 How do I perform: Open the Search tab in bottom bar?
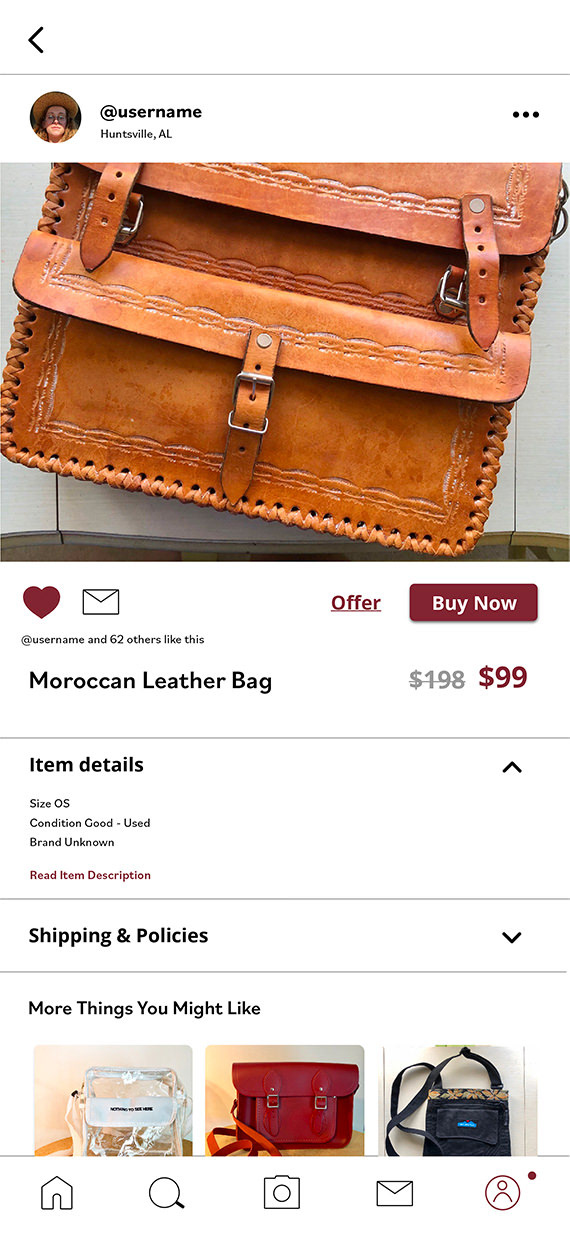(166, 1193)
